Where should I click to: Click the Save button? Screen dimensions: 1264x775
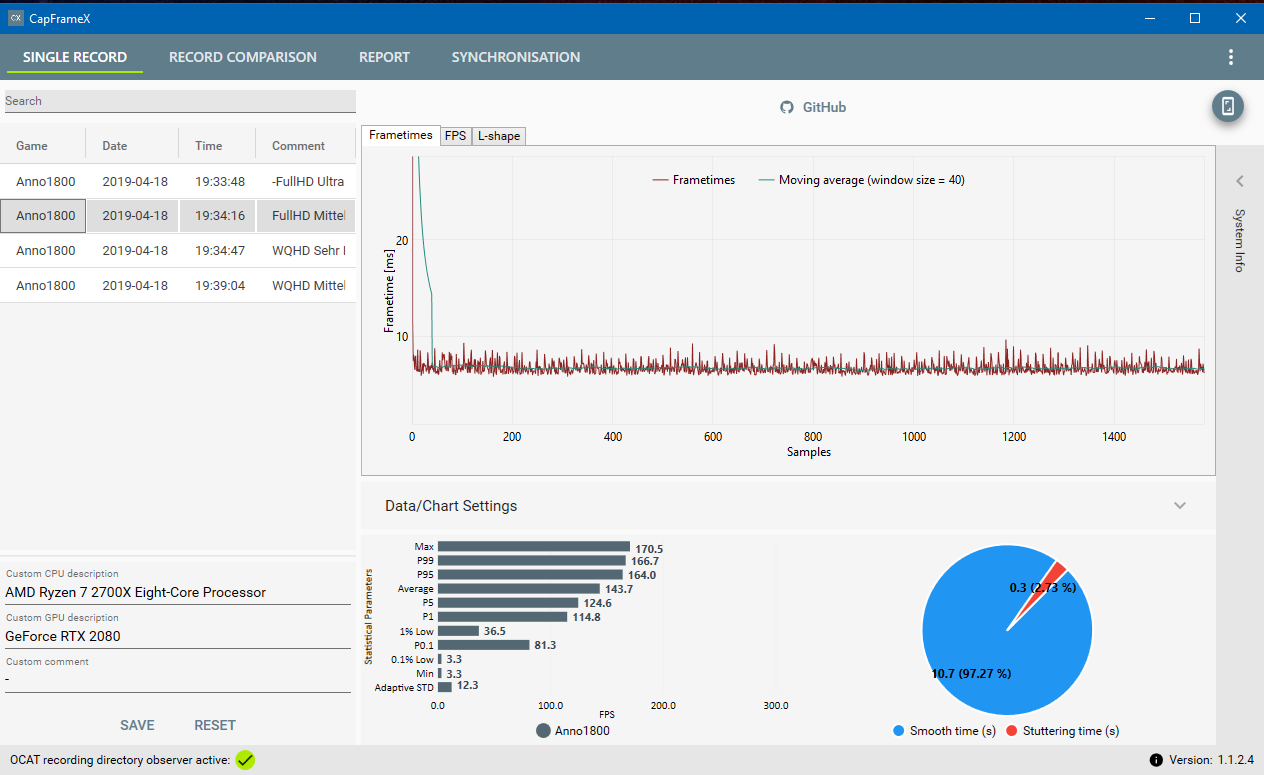[x=137, y=725]
